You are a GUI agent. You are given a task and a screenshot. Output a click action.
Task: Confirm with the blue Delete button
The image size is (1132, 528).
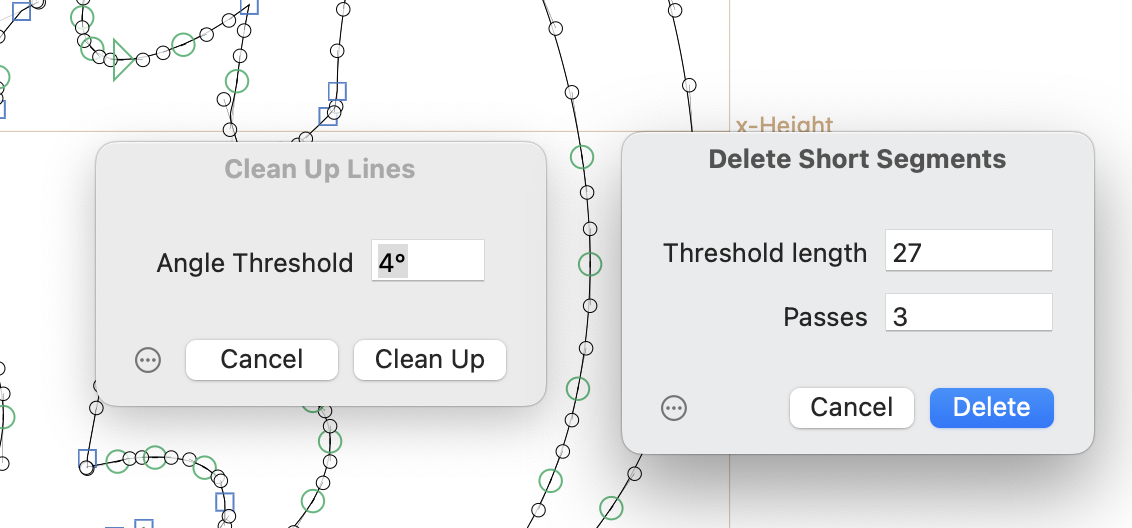click(x=991, y=408)
